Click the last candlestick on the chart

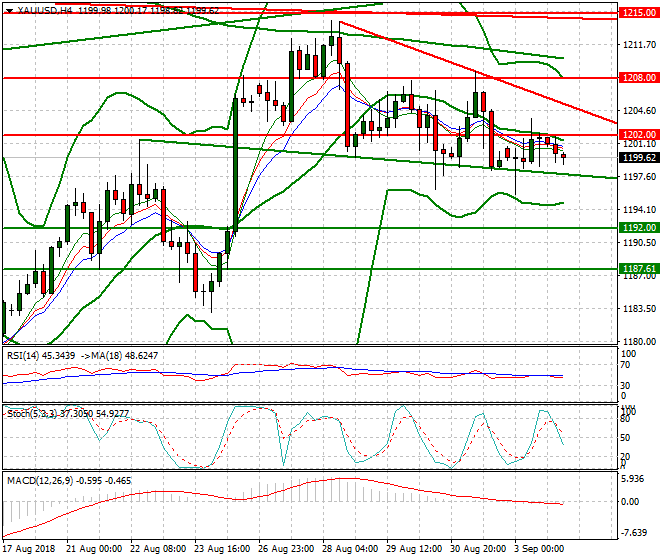564,156
